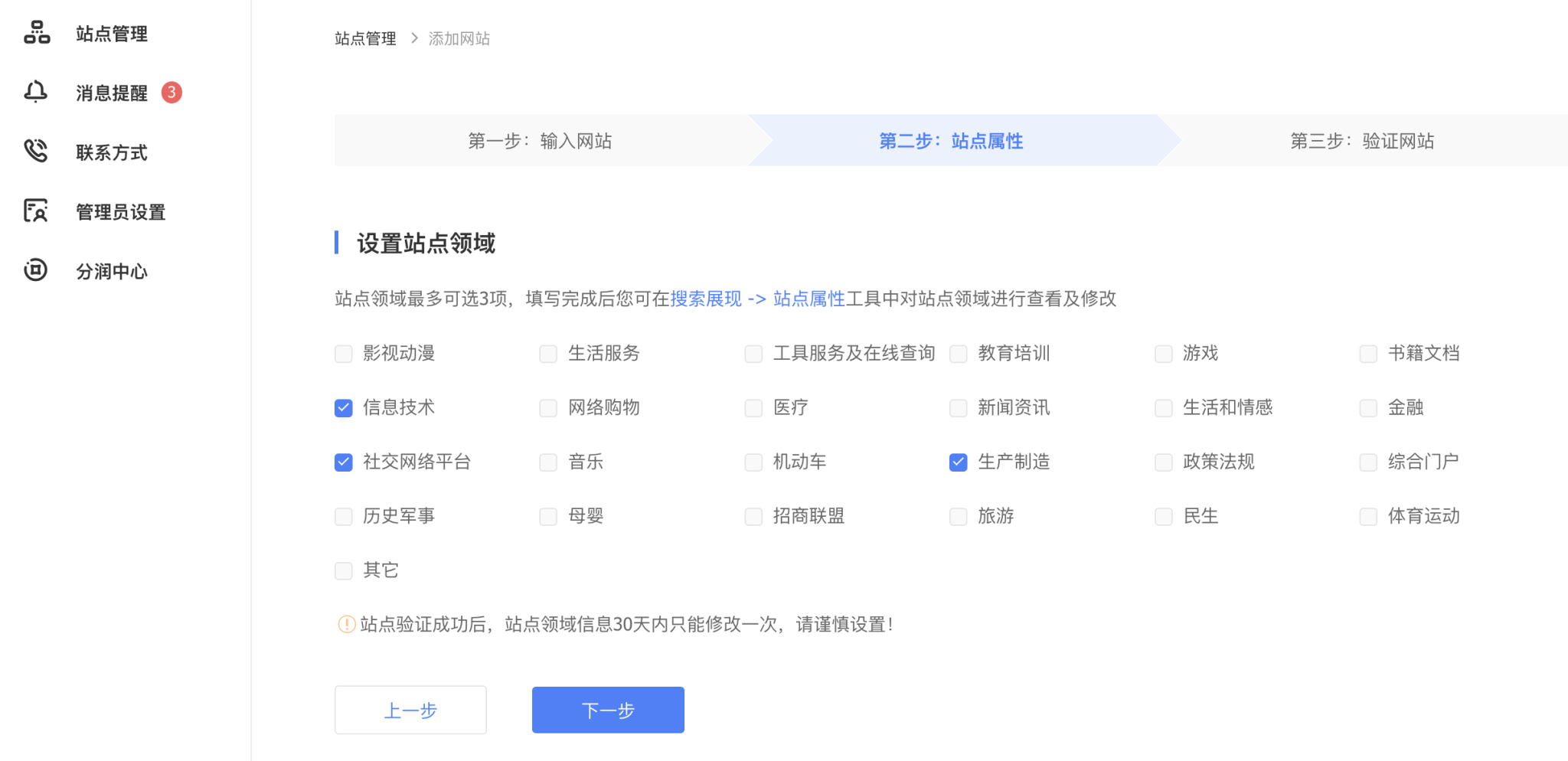Viewport: 1568px width, 761px height.
Task: Click the 管理员设置 icon in sidebar
Action: coord(36,211)
